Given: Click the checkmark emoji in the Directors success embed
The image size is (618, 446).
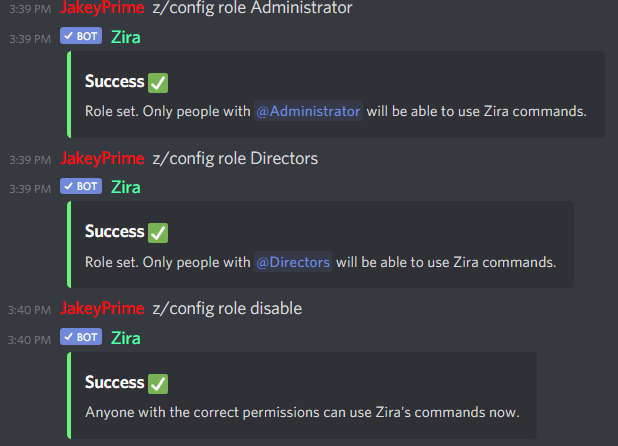Looking at the screenshot, I should pos(158,233).
